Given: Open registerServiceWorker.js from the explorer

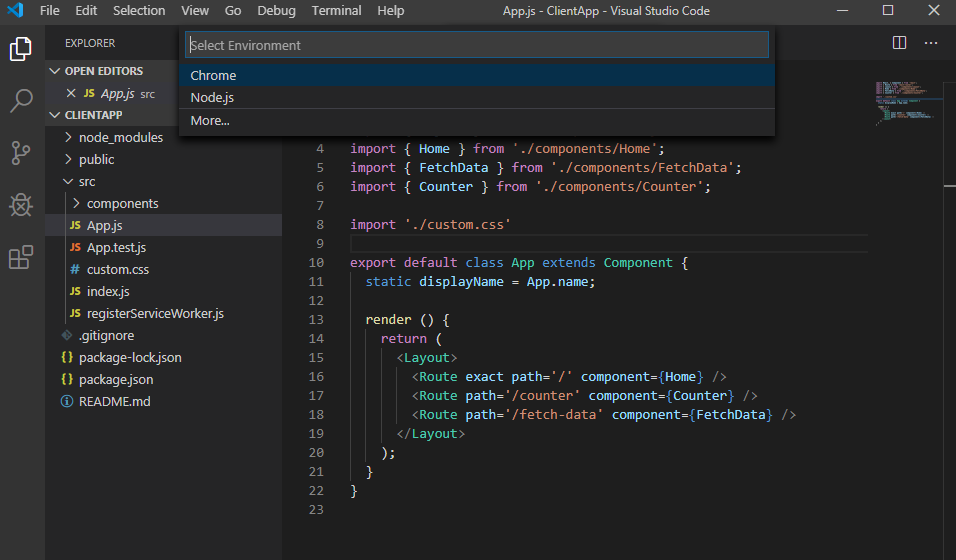Looking at the screenshot, I should click(163, 313).
